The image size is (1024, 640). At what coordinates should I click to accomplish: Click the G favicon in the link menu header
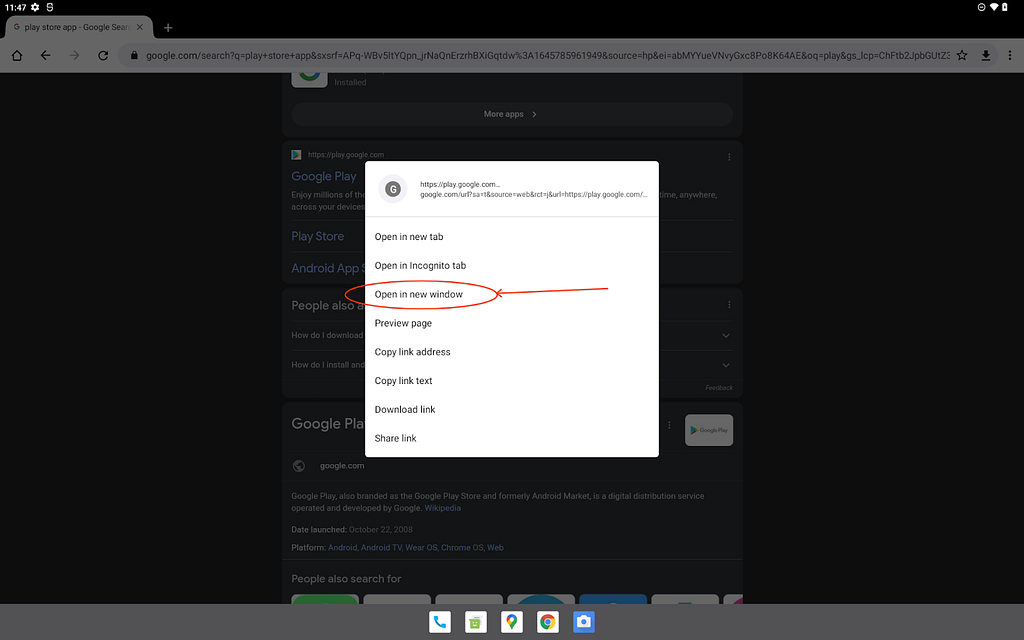(x=392, y=189)
